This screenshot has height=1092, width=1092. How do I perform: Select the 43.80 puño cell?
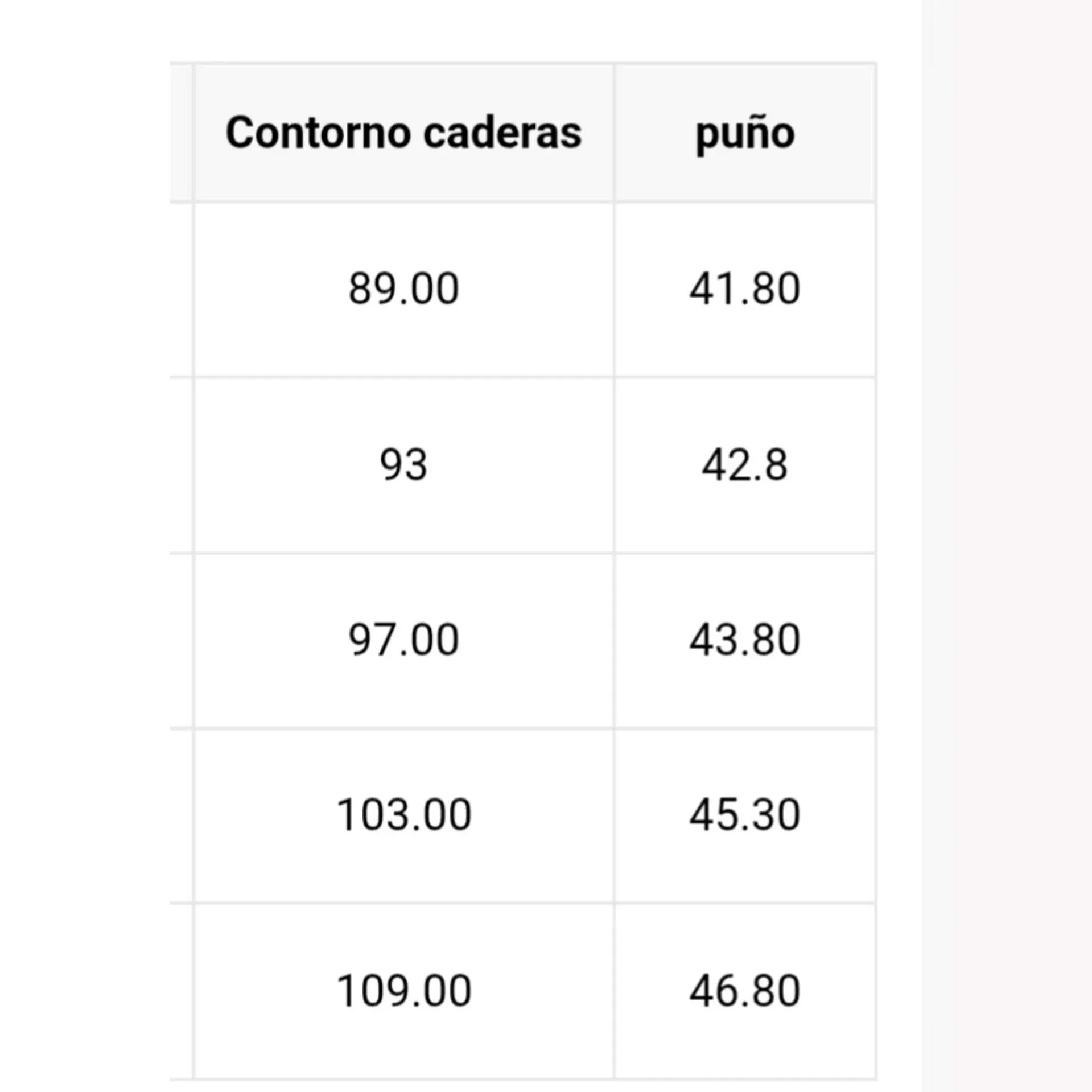click(x=744, y=640)
